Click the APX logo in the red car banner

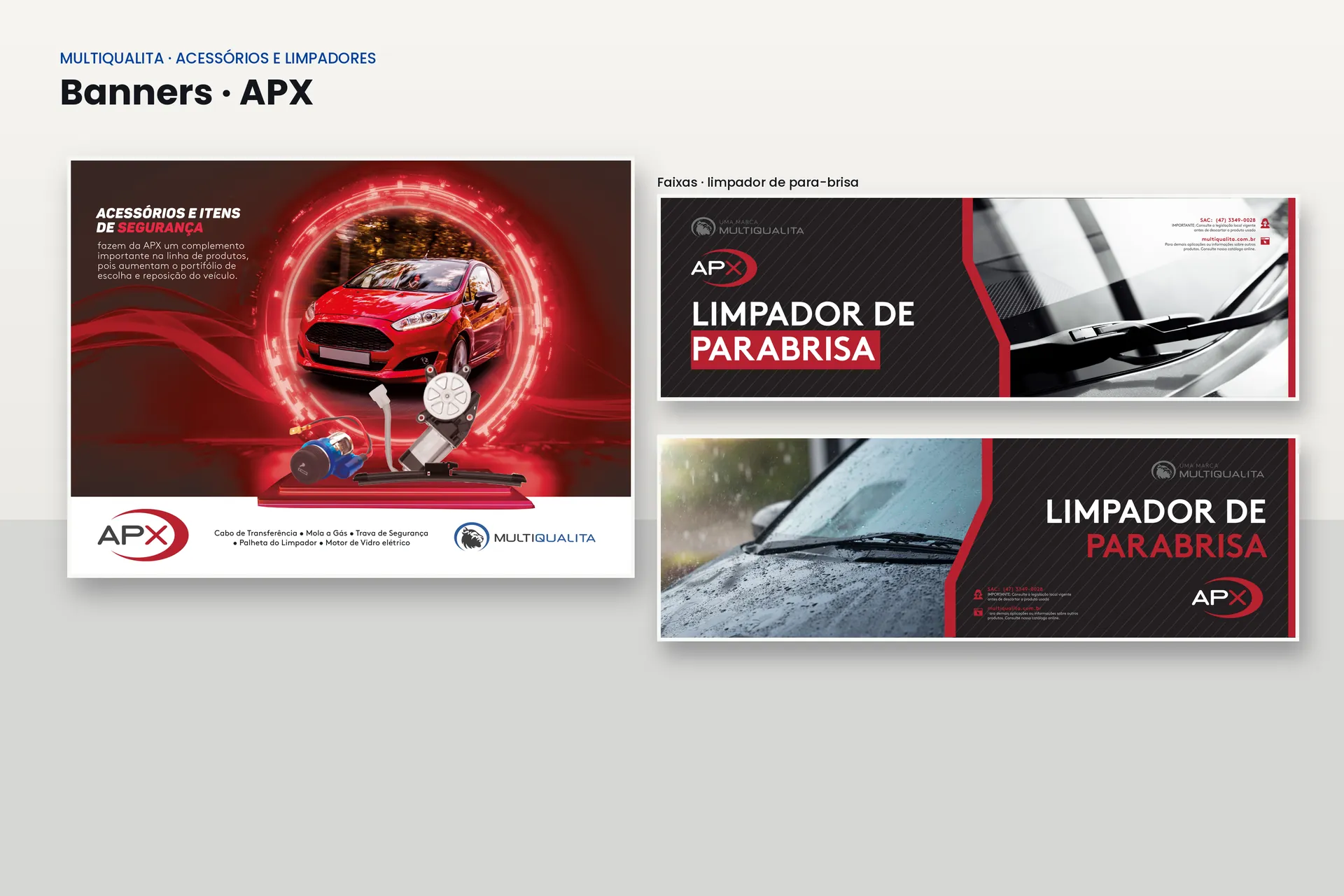[143, 535]
